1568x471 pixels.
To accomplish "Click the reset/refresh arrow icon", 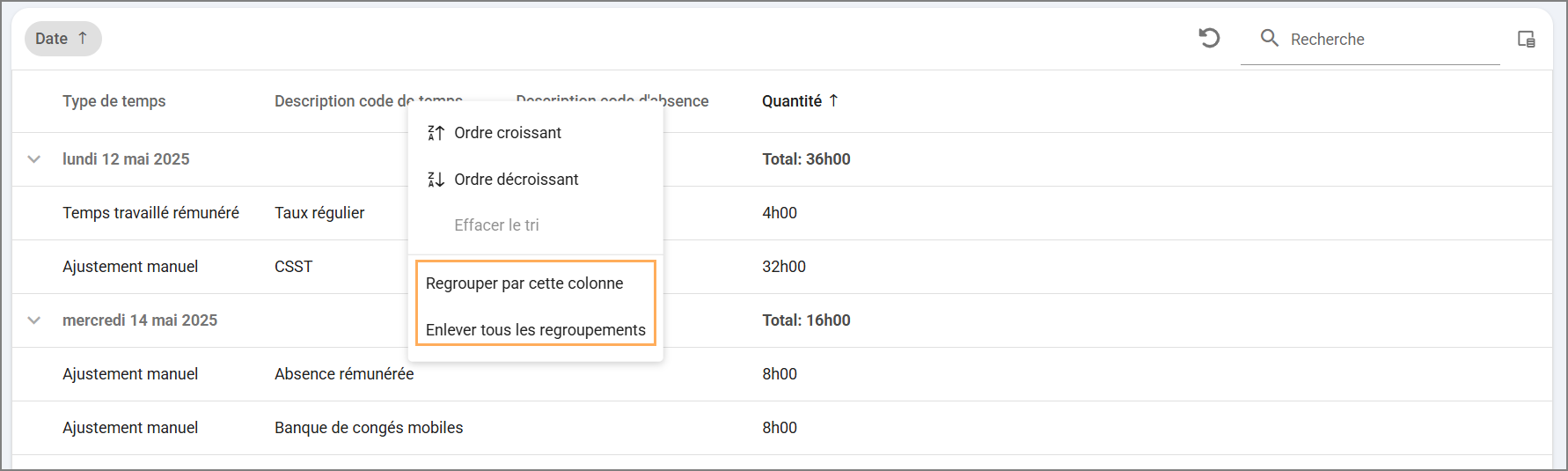I will [x=1209, y=38].
